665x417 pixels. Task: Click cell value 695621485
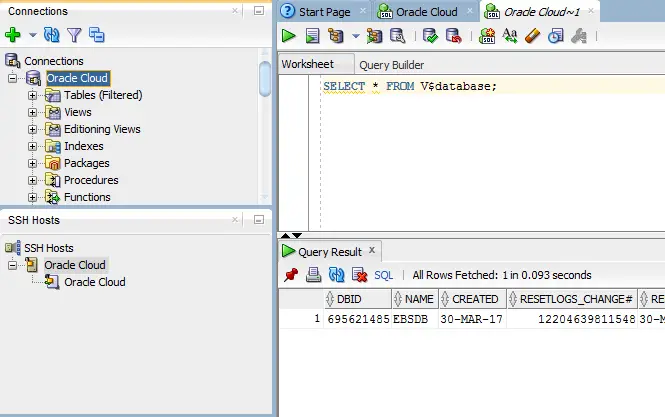tap(358, 319)
